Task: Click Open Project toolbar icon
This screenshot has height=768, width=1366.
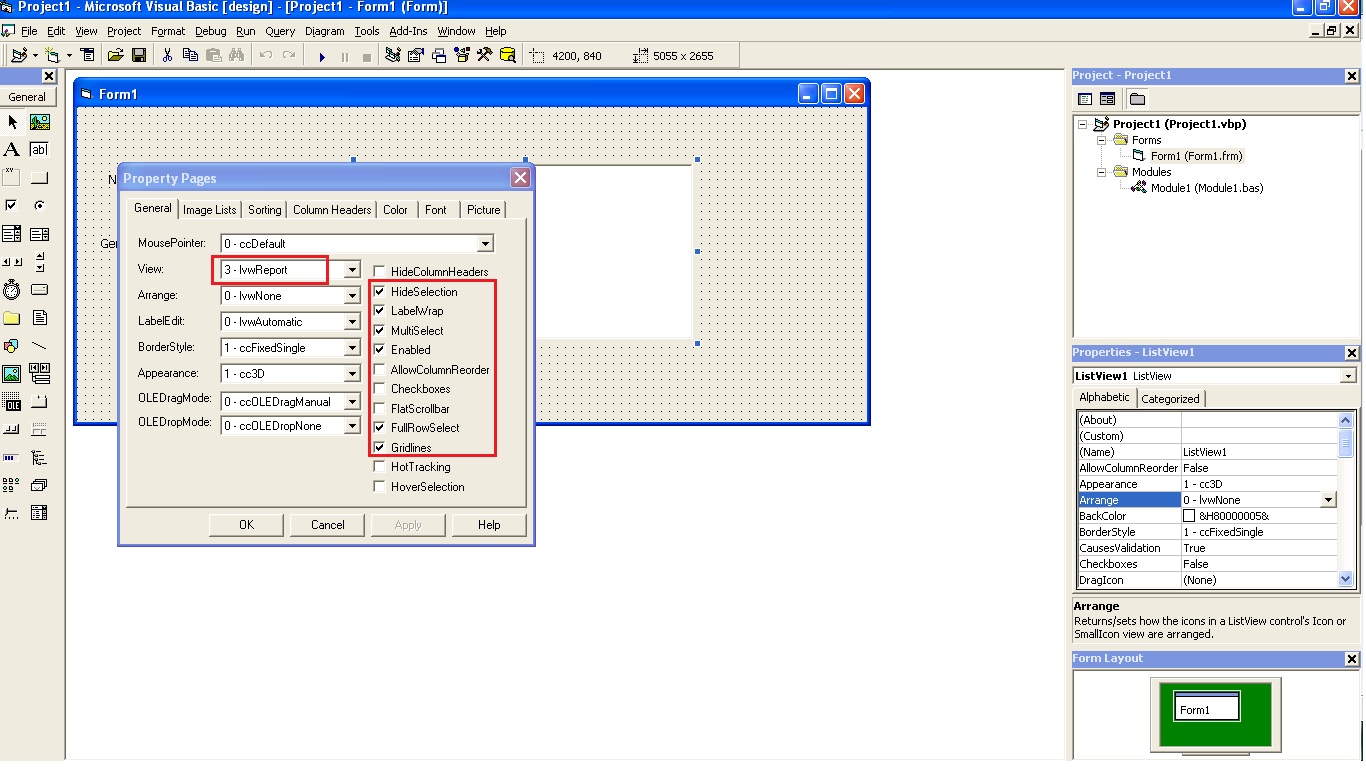Action: coord(116,56)
